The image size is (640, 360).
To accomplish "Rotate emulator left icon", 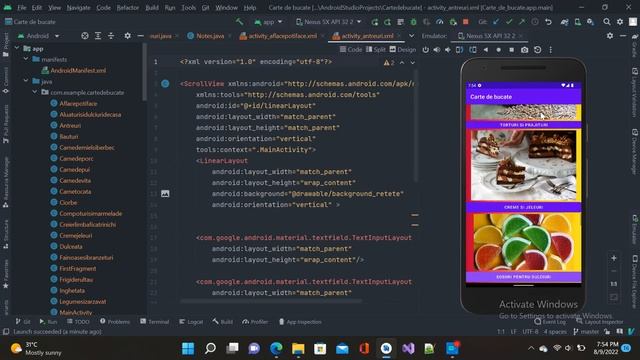I will coord(460,50).
